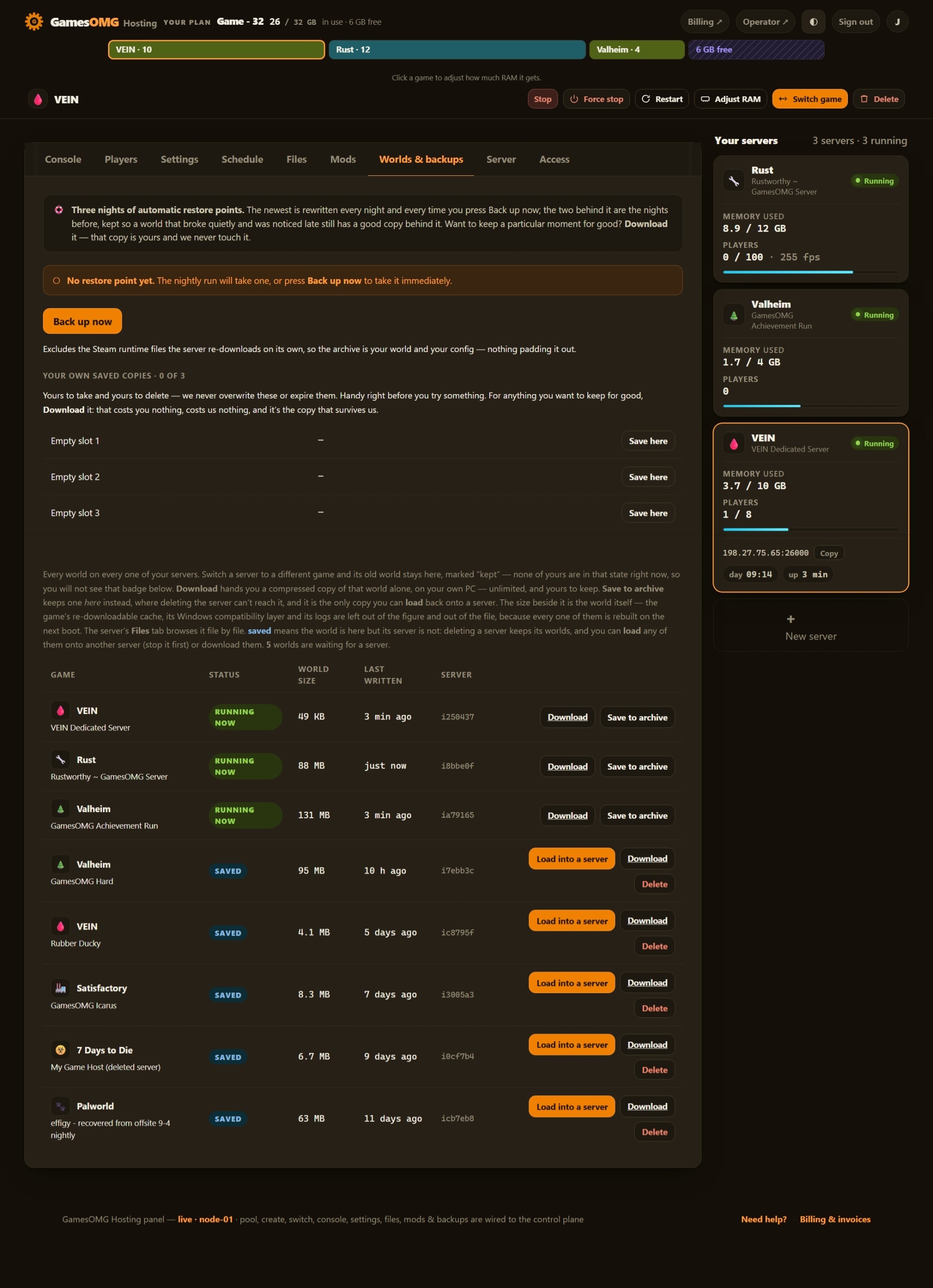933x1288 pixels.
Task: Click the VEIN droplet icon in the server header
Action: click(38, 99)
